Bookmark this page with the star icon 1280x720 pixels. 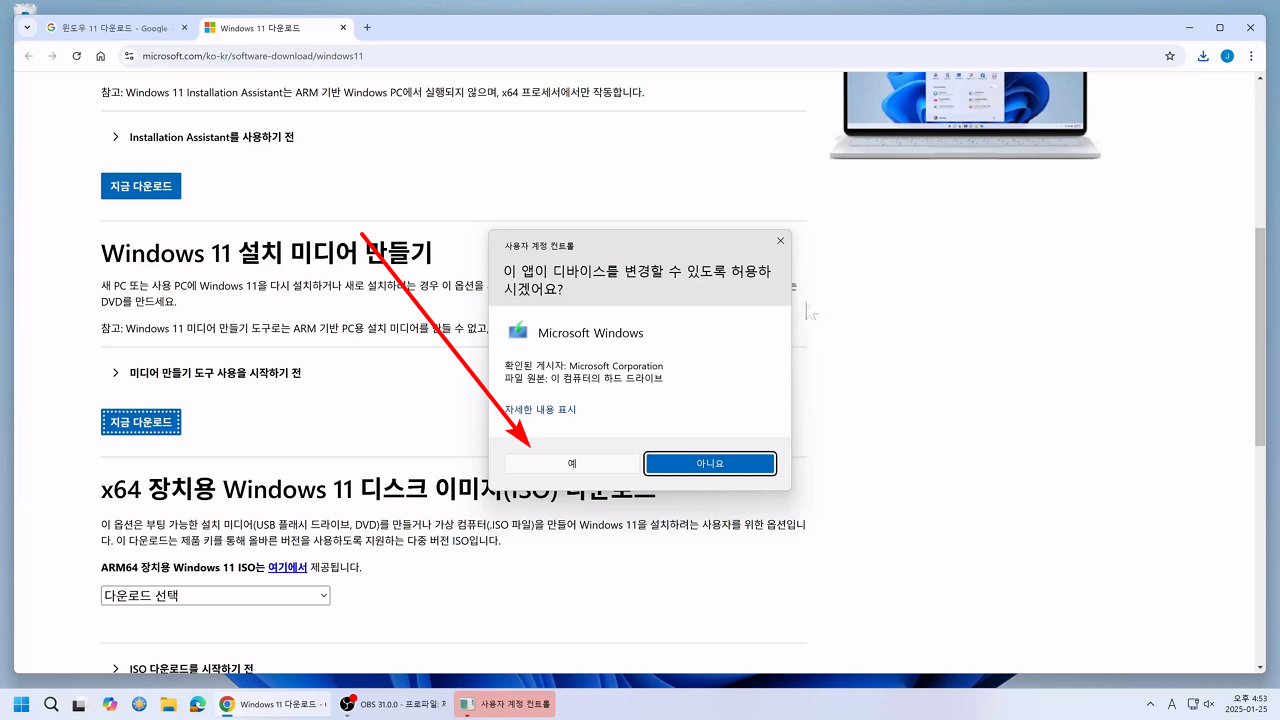point(1170,56)
